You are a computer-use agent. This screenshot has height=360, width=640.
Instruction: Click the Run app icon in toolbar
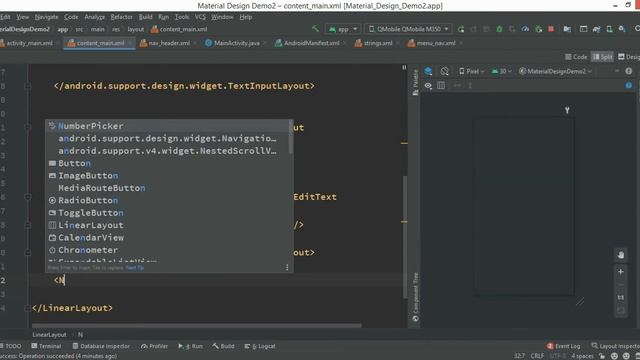tap(461, 29)
